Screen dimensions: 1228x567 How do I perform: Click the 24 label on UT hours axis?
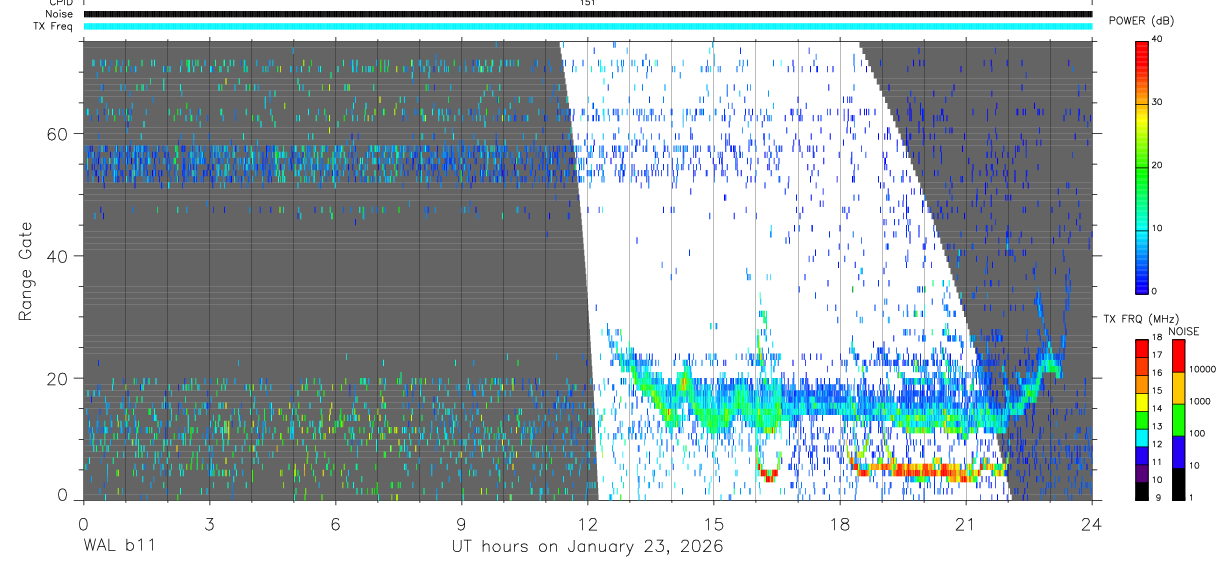pyautogui.click(x=1092, y=523)
